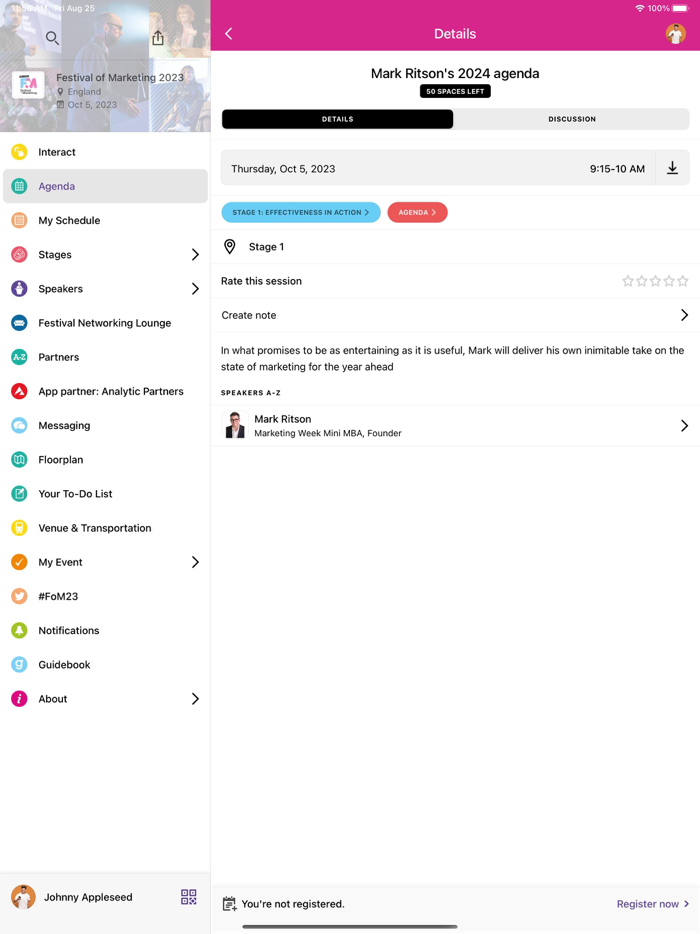Rate session one star
Image resolution: width=700 pixels, height=934 pixels.
pyautogui.click(x=628, y=281)
